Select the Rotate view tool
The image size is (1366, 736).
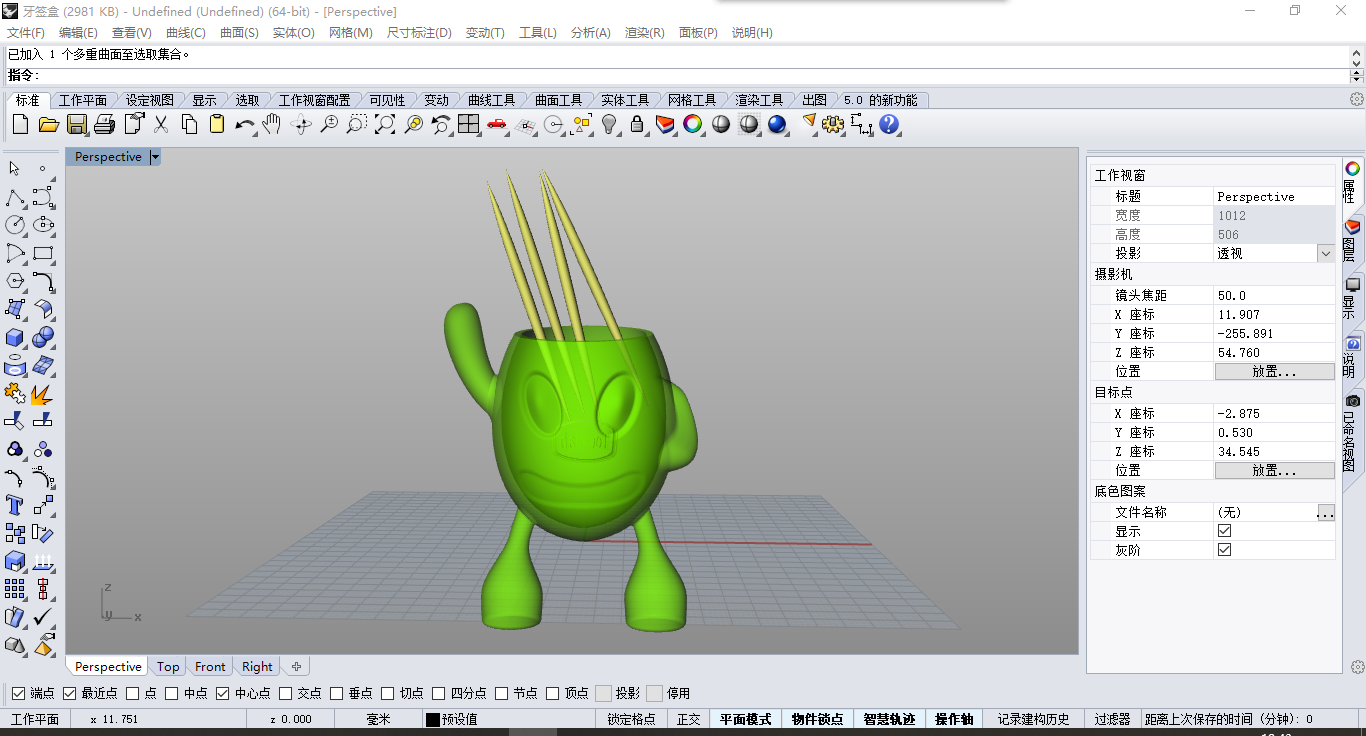tap(300, 124)
